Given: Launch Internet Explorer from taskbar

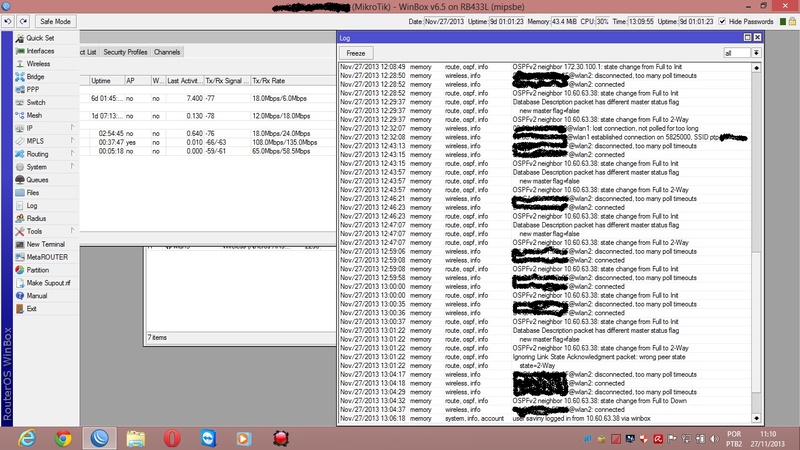Looking at the screenshot, I should (27, 438).
